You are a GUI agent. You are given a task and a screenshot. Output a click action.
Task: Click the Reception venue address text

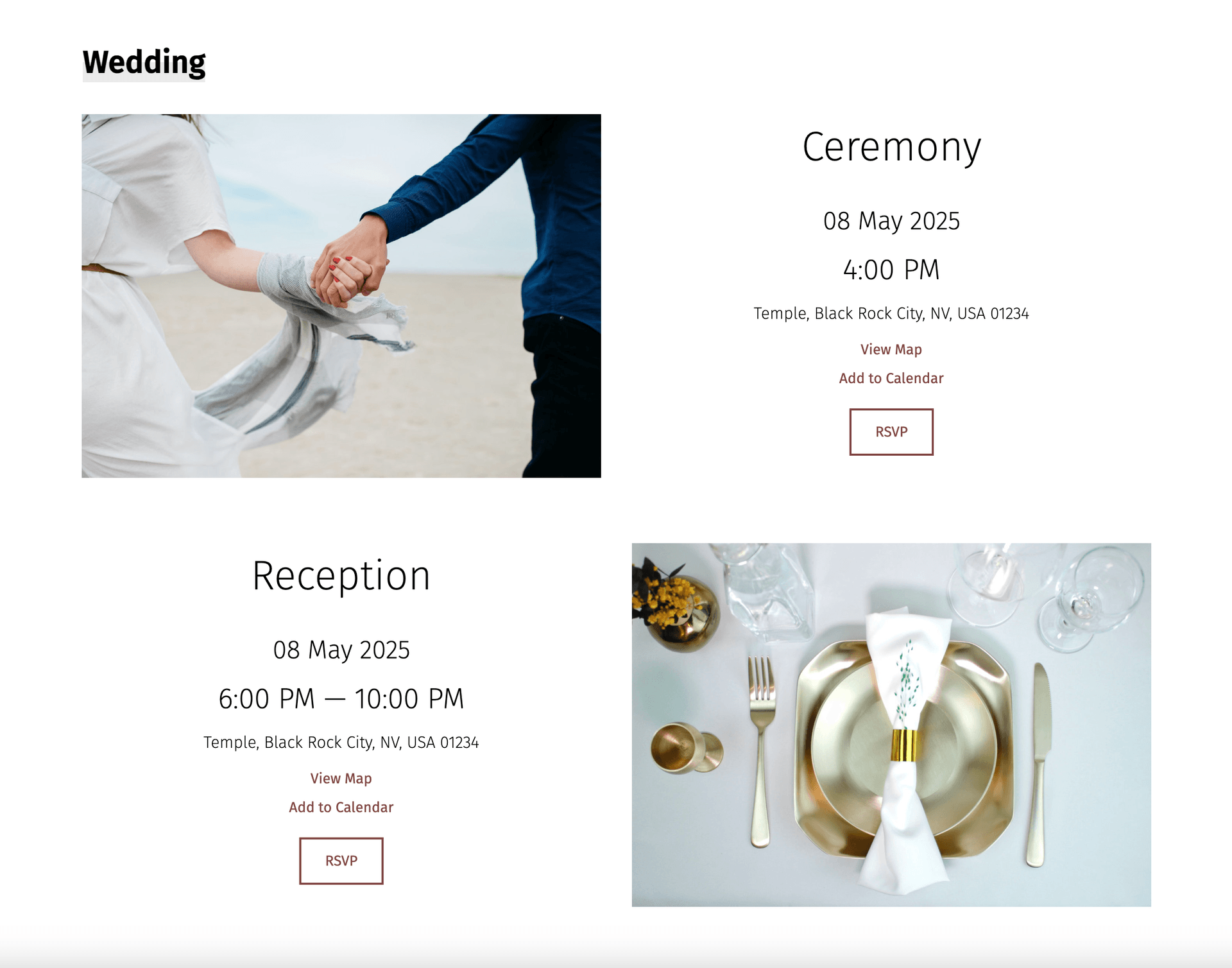341,742
